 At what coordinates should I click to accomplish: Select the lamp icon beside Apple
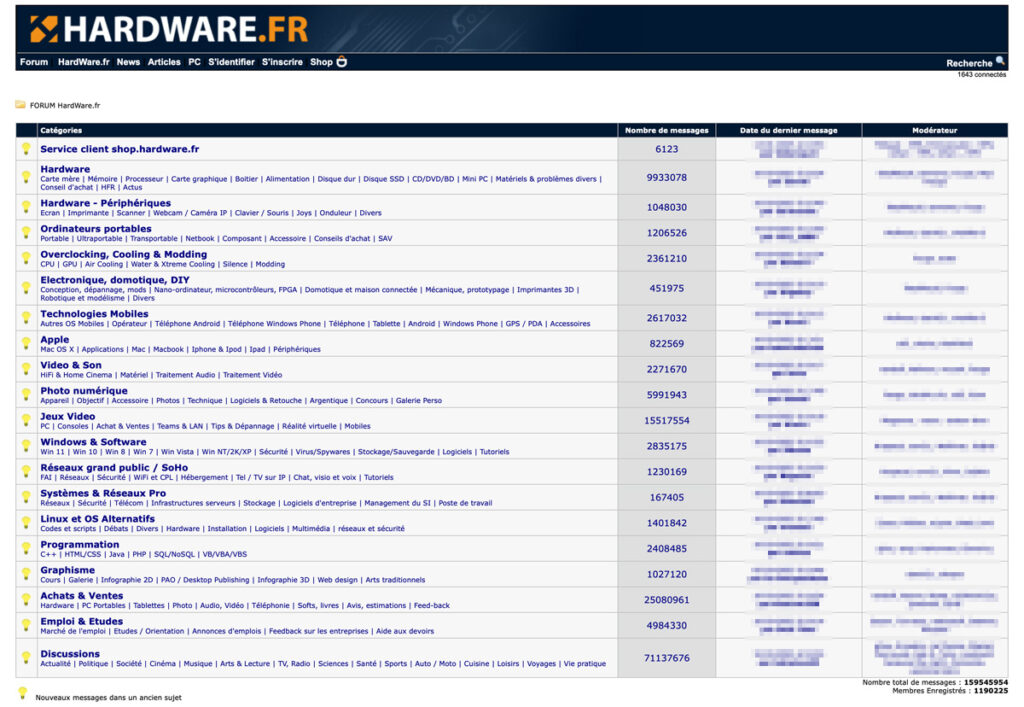coord(25,342)
